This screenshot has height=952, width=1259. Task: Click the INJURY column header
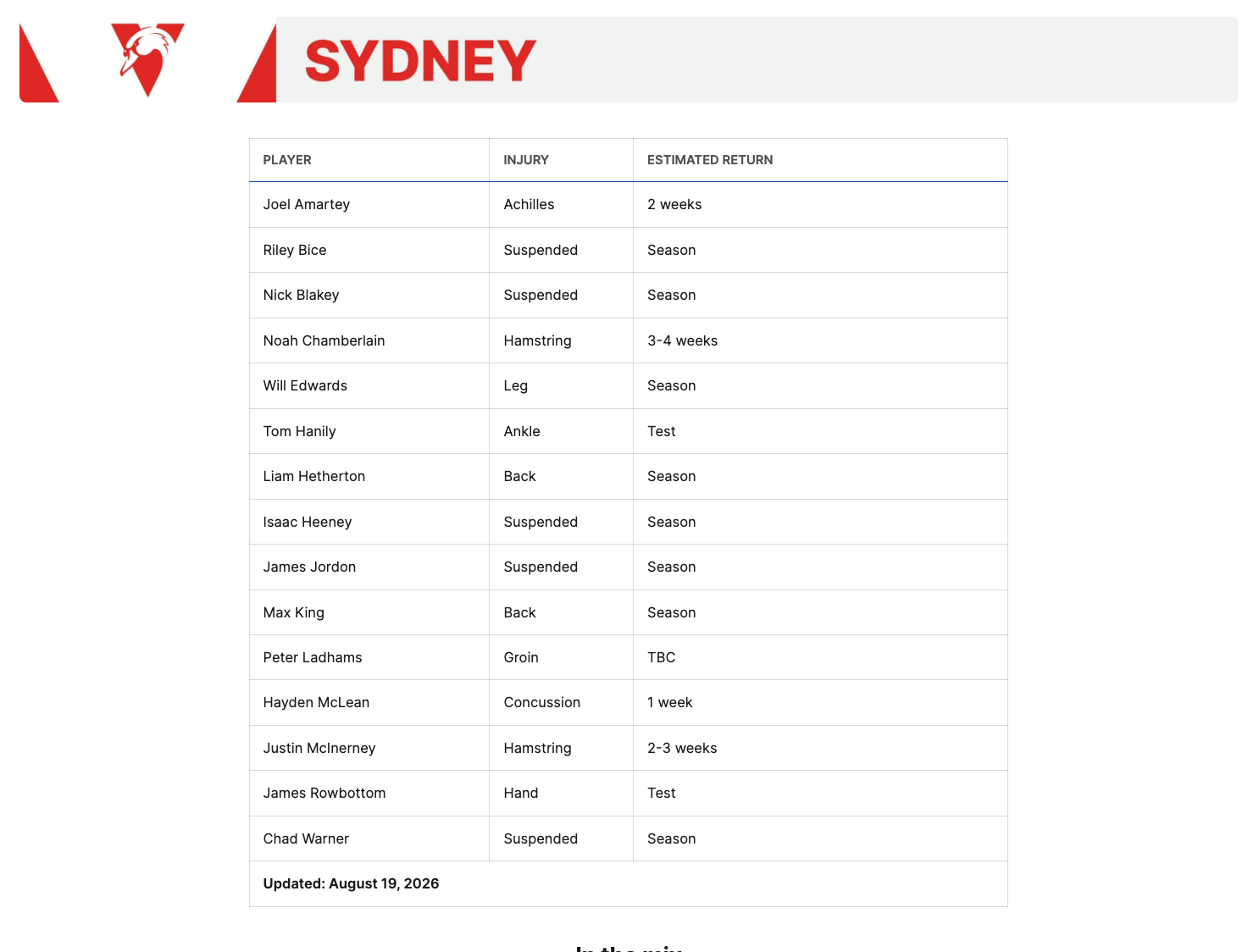point(526,160)
